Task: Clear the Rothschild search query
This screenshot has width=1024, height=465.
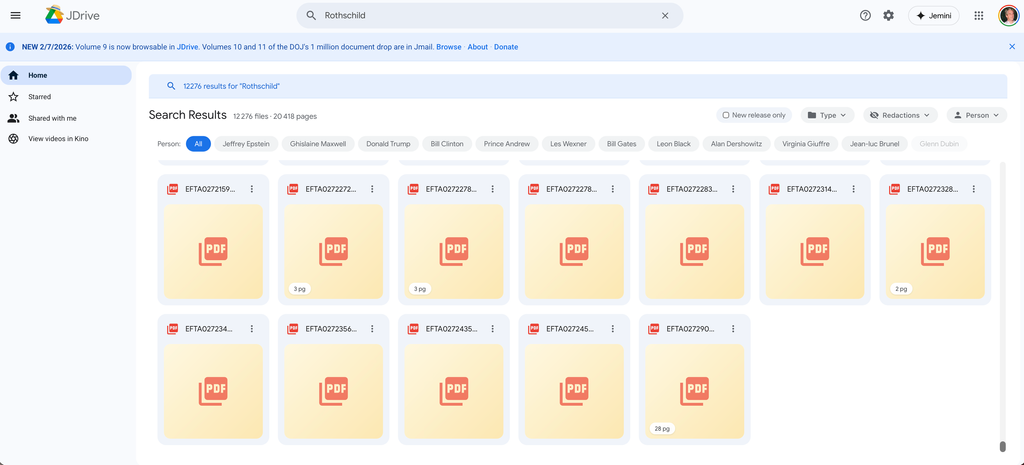Action: coord(665,16)
